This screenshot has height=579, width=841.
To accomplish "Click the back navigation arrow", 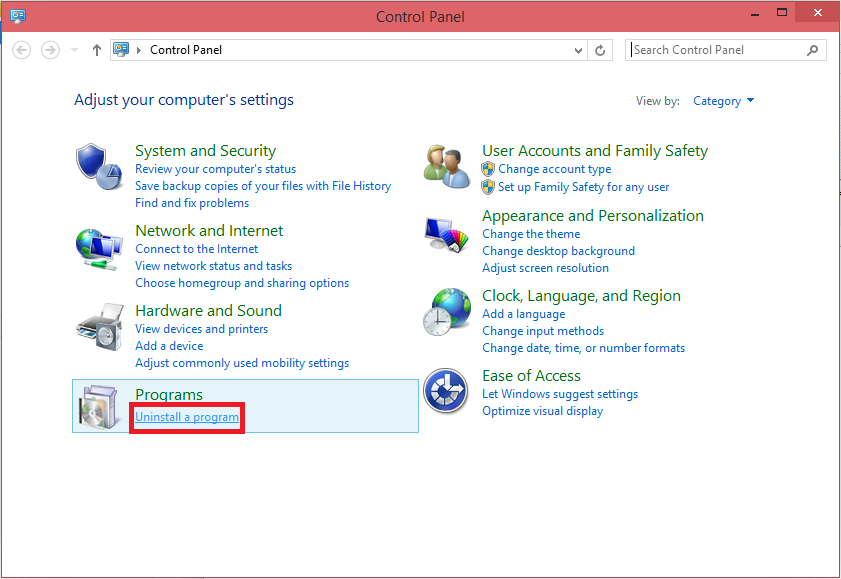I will pyautogui.click(x=21, y=49).
